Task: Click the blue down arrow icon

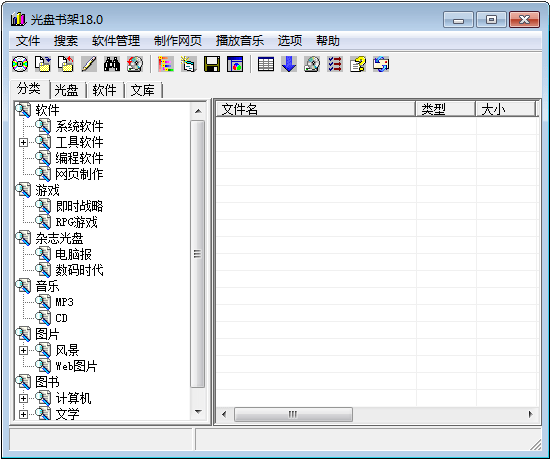Action: 289,64
